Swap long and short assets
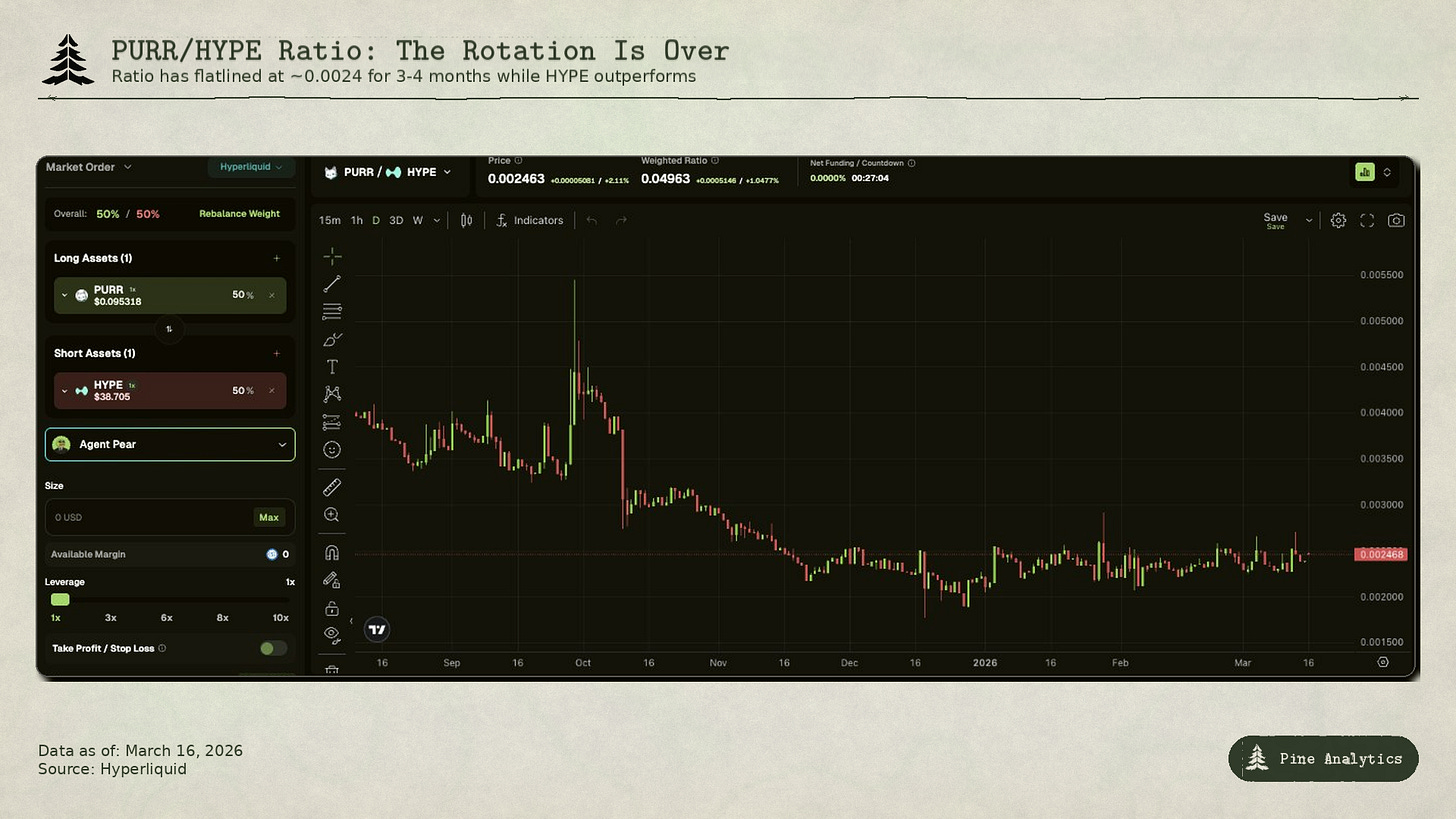Image resolution: width=1456 pixels, height=819 pixels. pos(169,329)
